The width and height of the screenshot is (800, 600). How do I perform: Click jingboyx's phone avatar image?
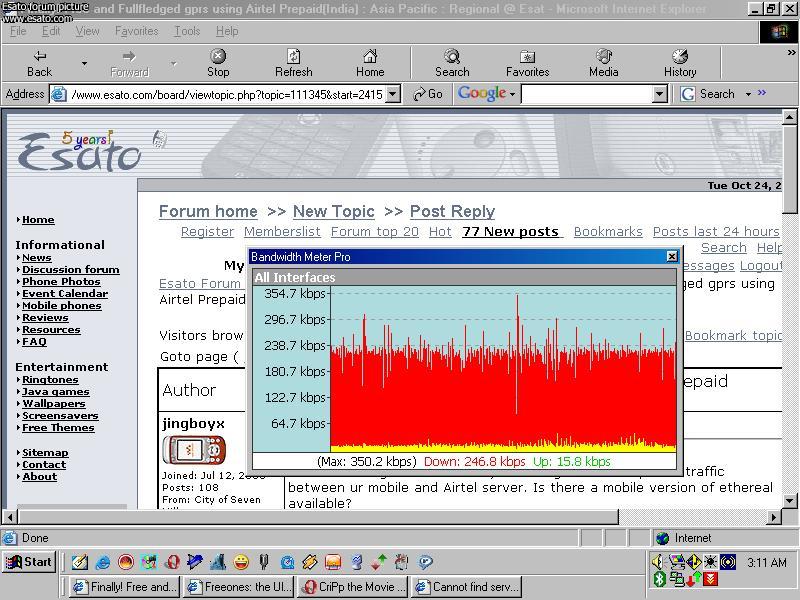coord(193,451)
